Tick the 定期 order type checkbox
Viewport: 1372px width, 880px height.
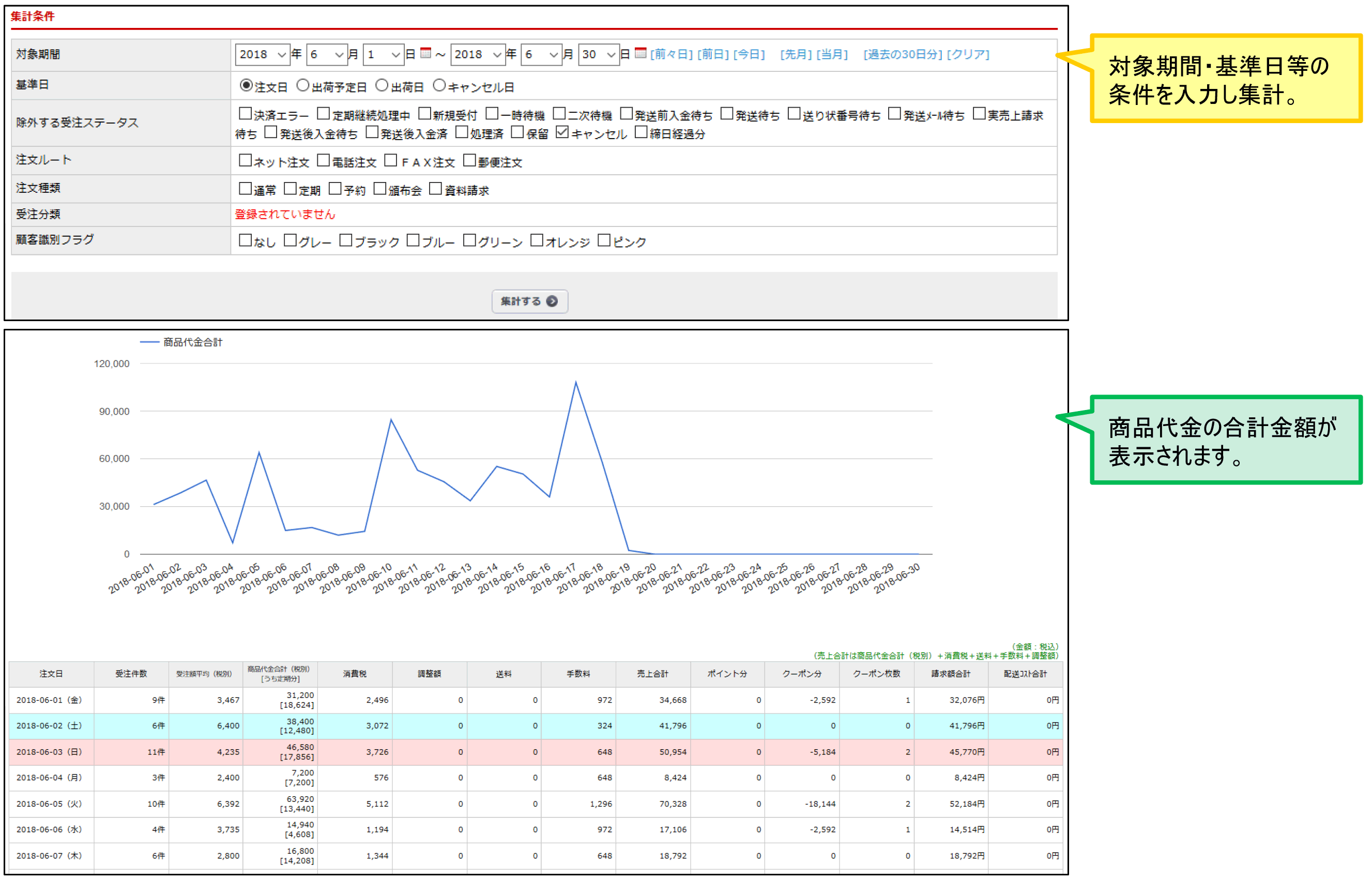pos(290,189)
